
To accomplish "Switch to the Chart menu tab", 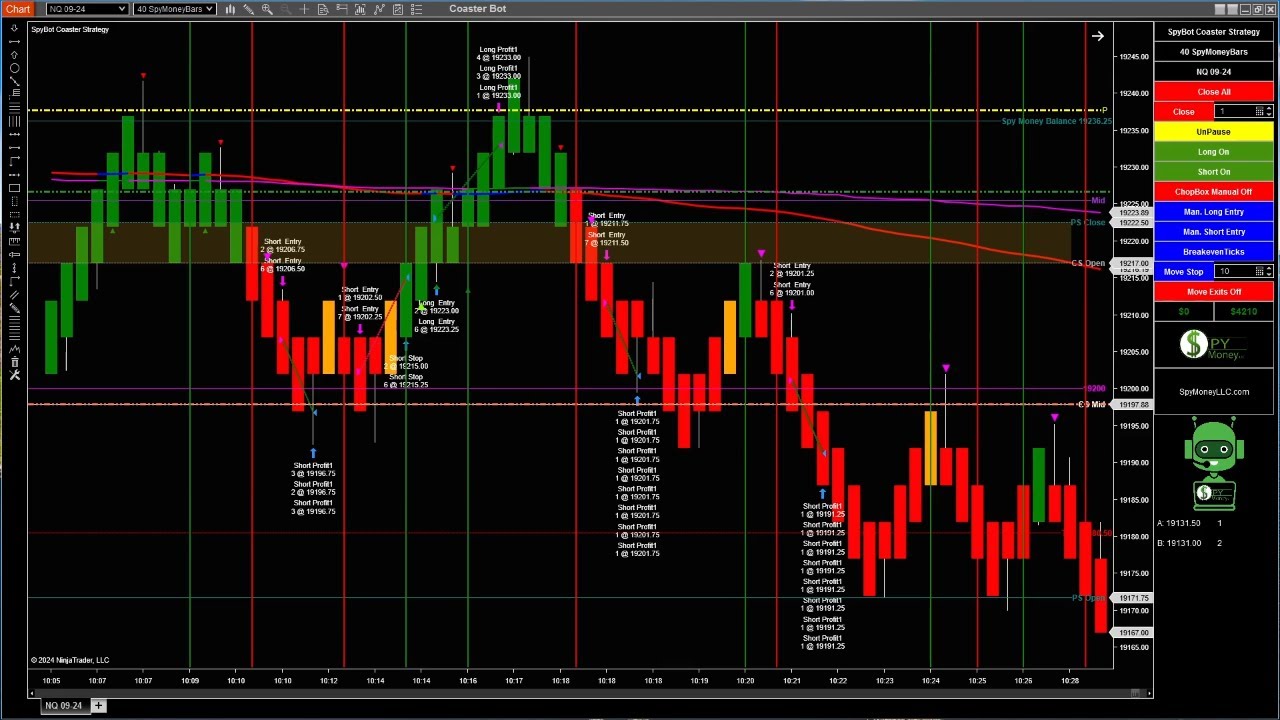I will 18,9.
